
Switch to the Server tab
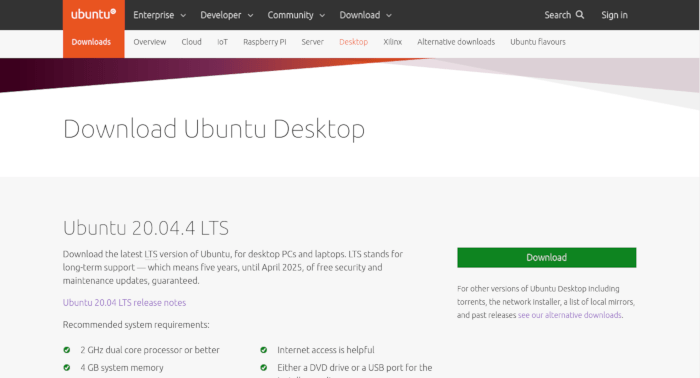pyautogui.click(x=312, y=42)
